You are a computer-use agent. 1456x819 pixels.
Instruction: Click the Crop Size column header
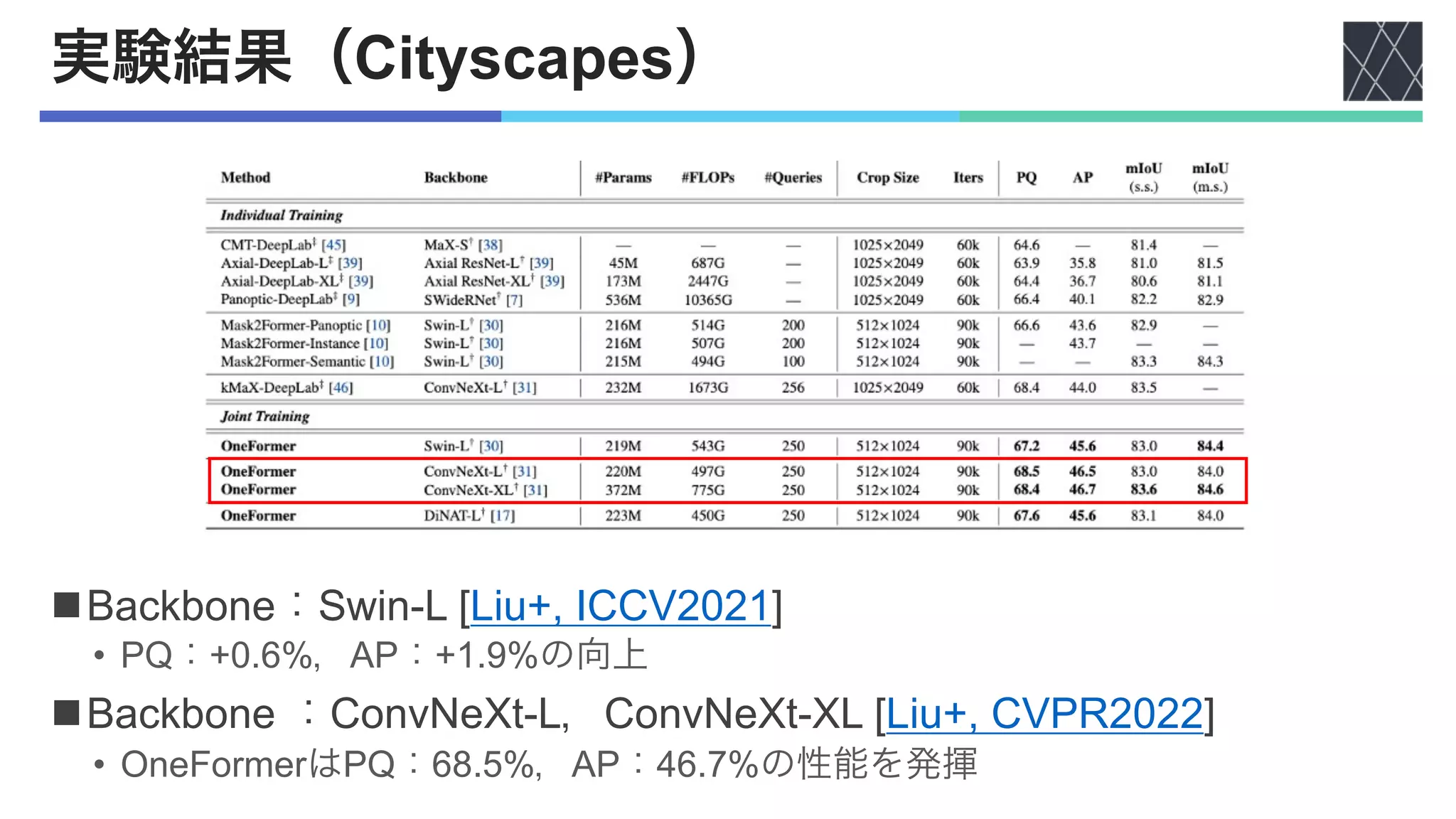click(887, 178)
